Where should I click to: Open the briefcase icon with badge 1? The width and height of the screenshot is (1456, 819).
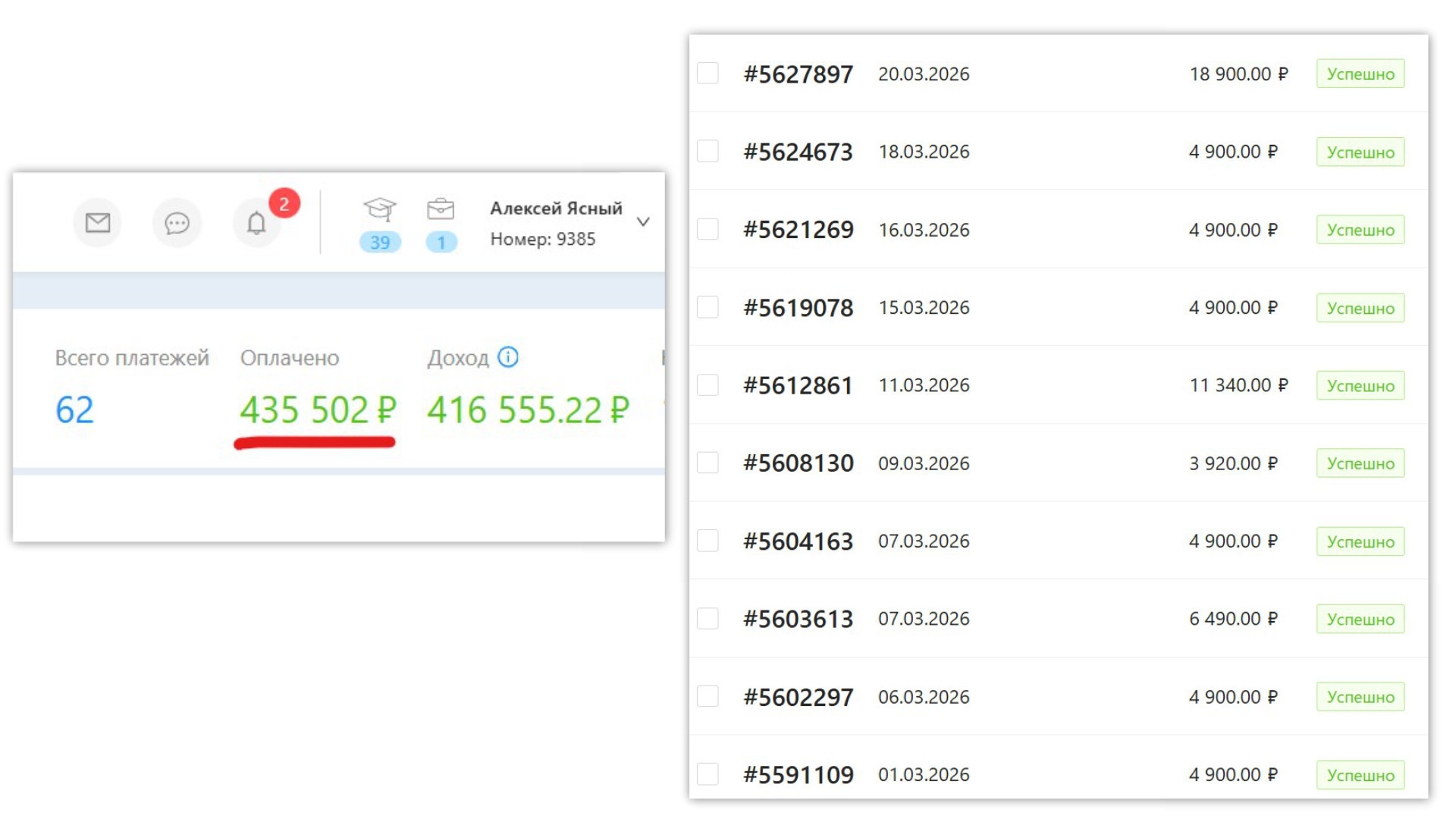point(441,209)
